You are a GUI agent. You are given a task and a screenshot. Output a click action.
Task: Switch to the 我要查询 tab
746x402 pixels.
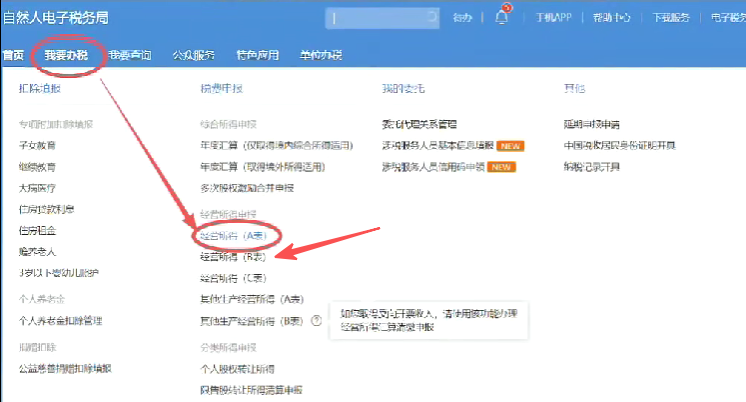point(129,55)
